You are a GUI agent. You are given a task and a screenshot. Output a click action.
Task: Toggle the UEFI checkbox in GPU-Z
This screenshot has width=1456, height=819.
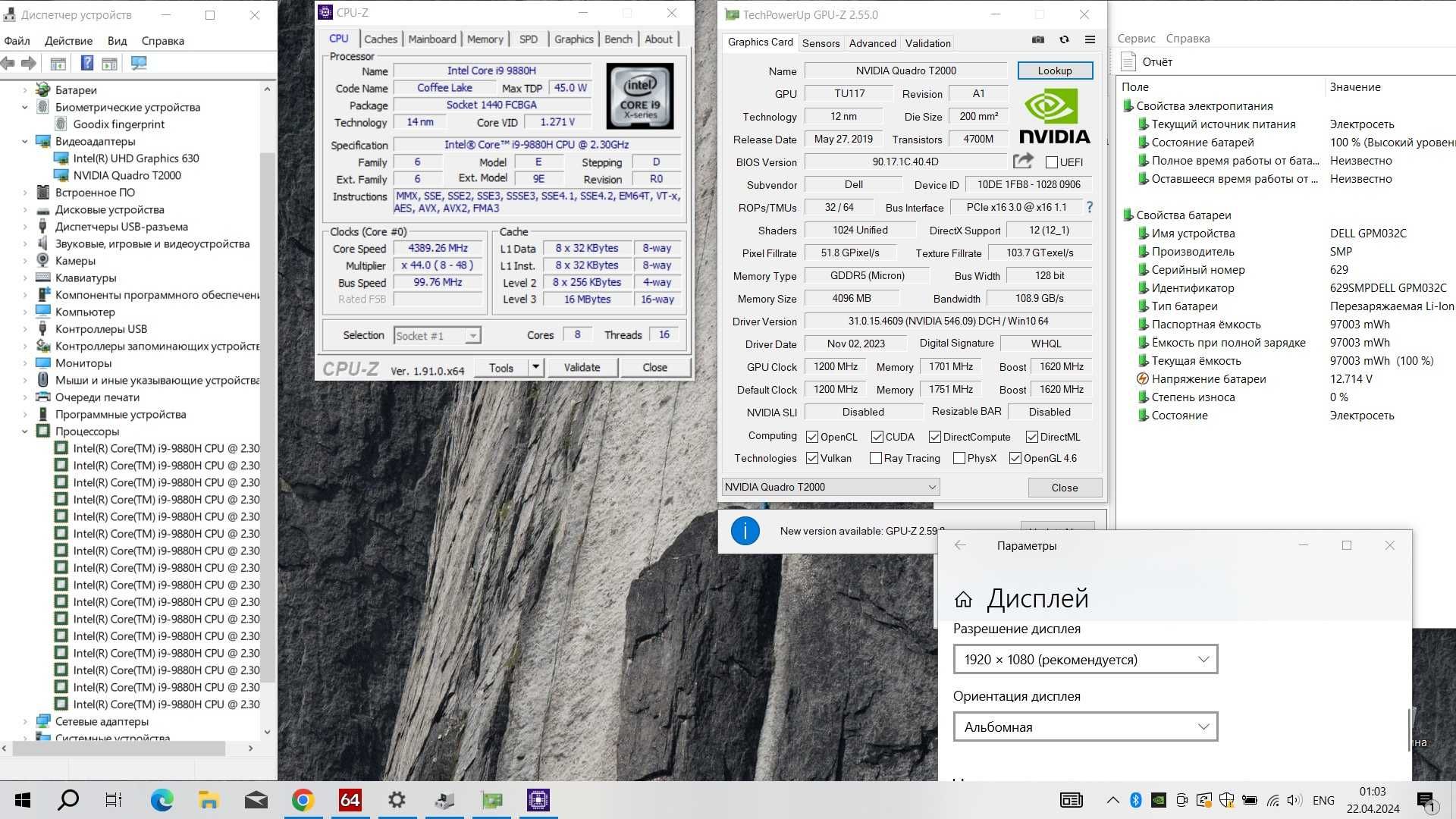1052,162
